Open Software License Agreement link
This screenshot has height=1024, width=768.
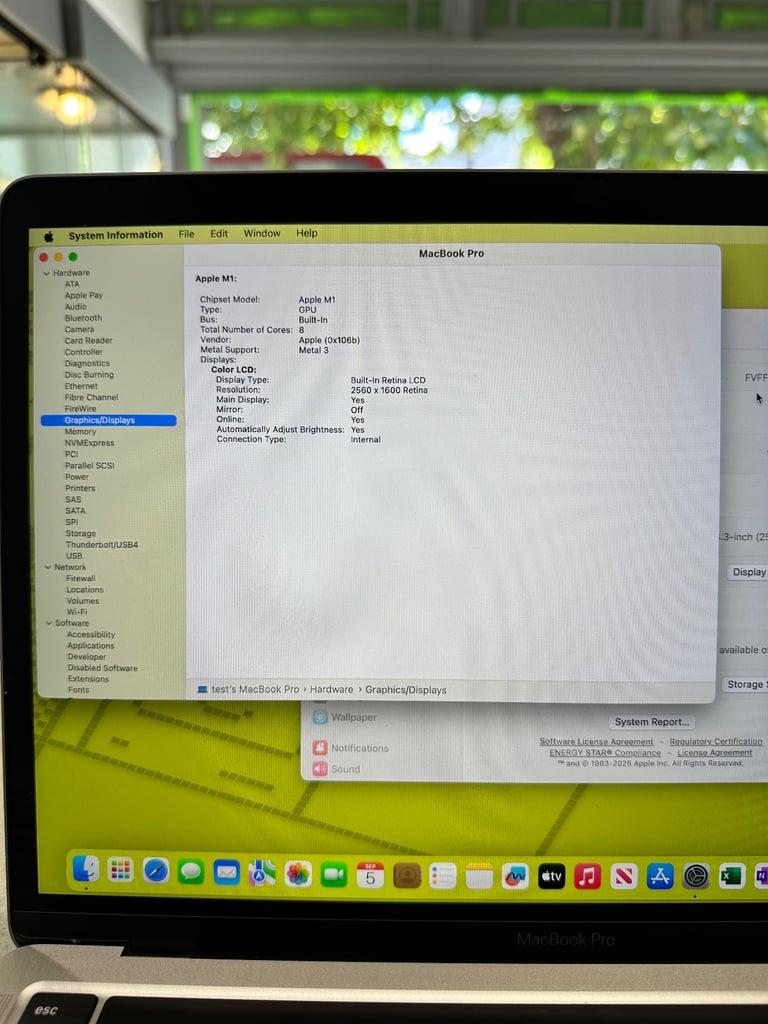pos(596,741)
